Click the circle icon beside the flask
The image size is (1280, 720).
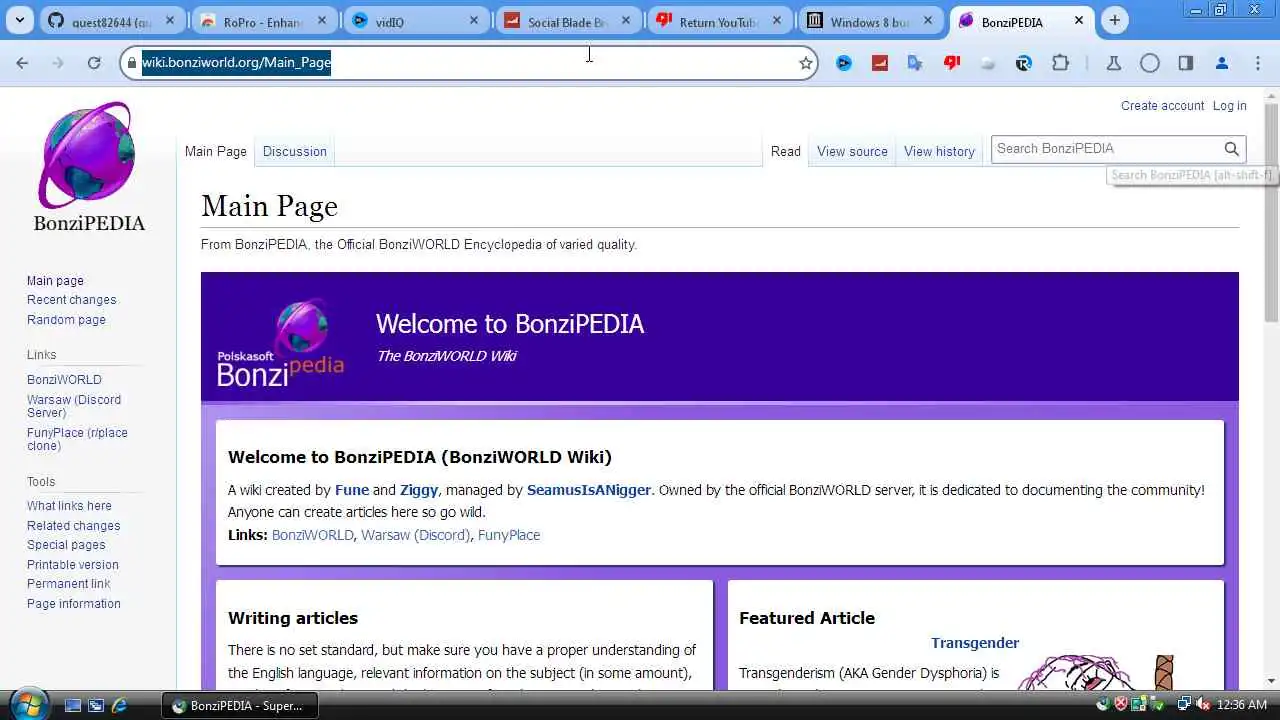click(1150, 63)
